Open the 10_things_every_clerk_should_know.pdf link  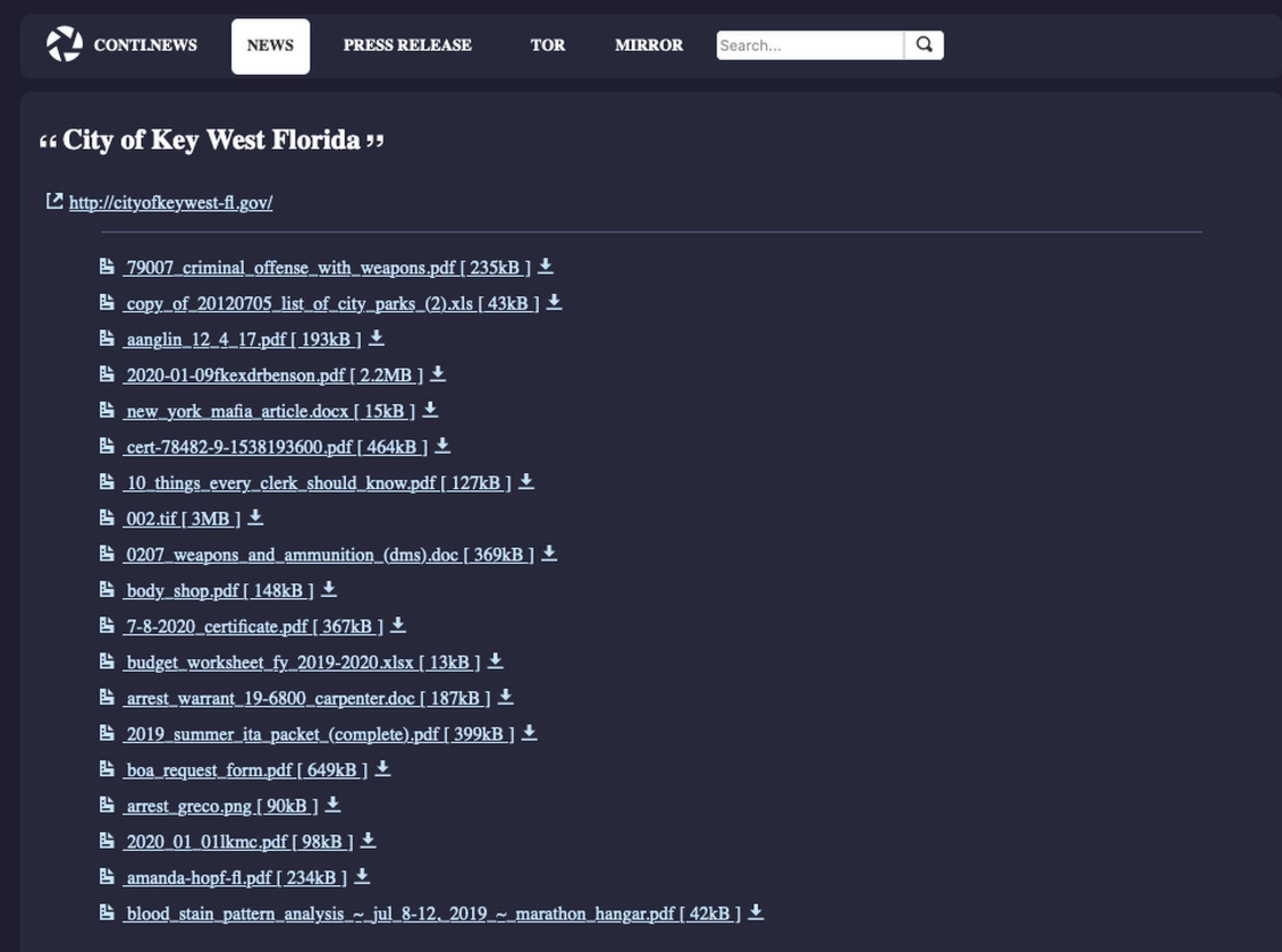317,483
